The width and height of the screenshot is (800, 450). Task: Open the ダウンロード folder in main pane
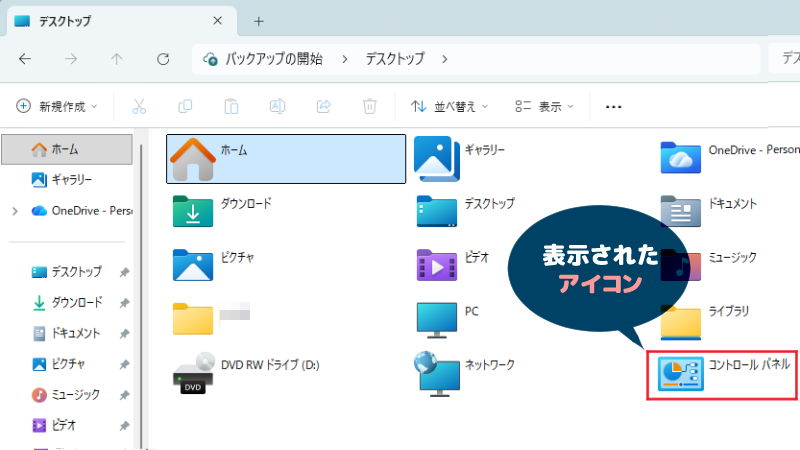click(222, 211)
